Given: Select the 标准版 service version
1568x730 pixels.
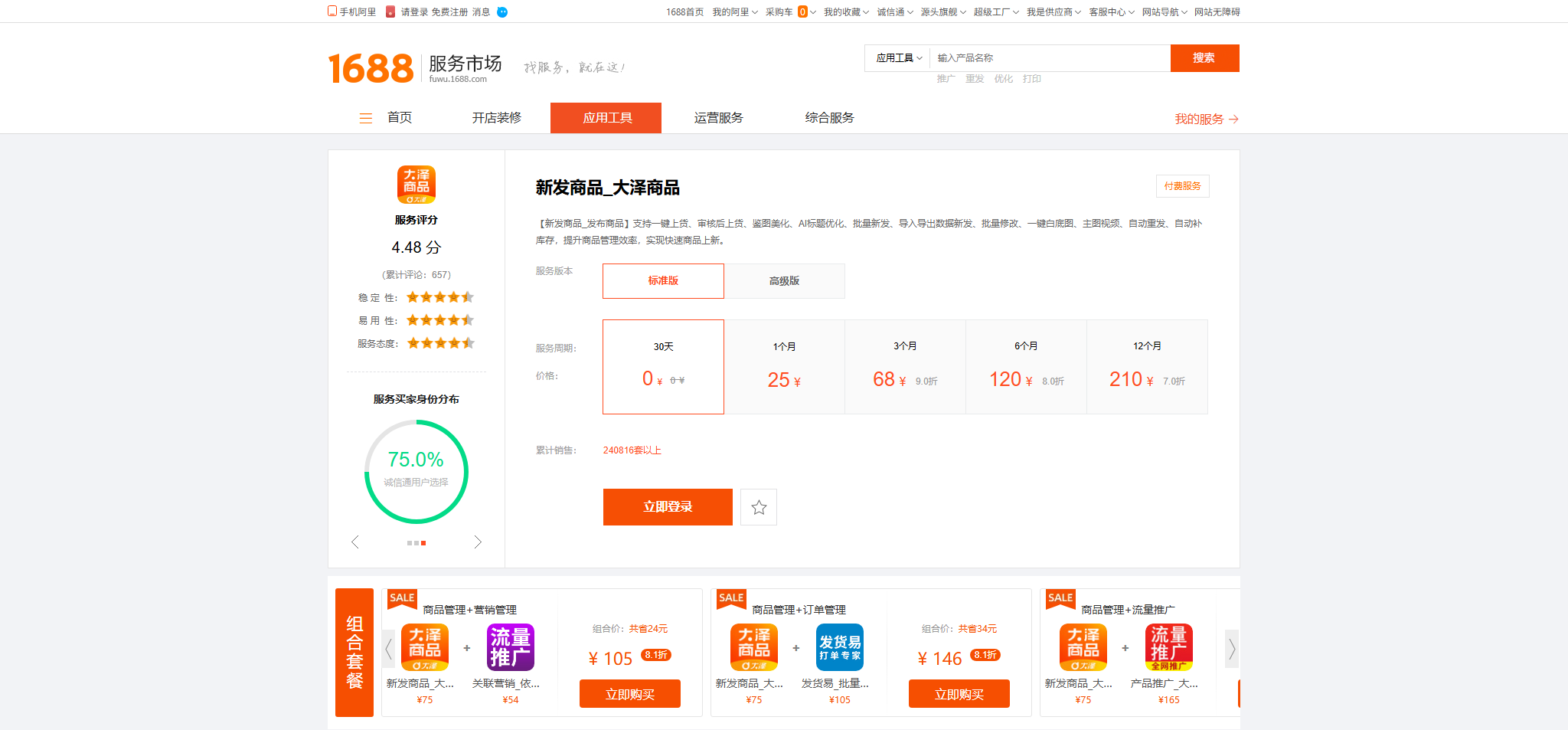Looking at the screenshot, I should coord(663,281).
